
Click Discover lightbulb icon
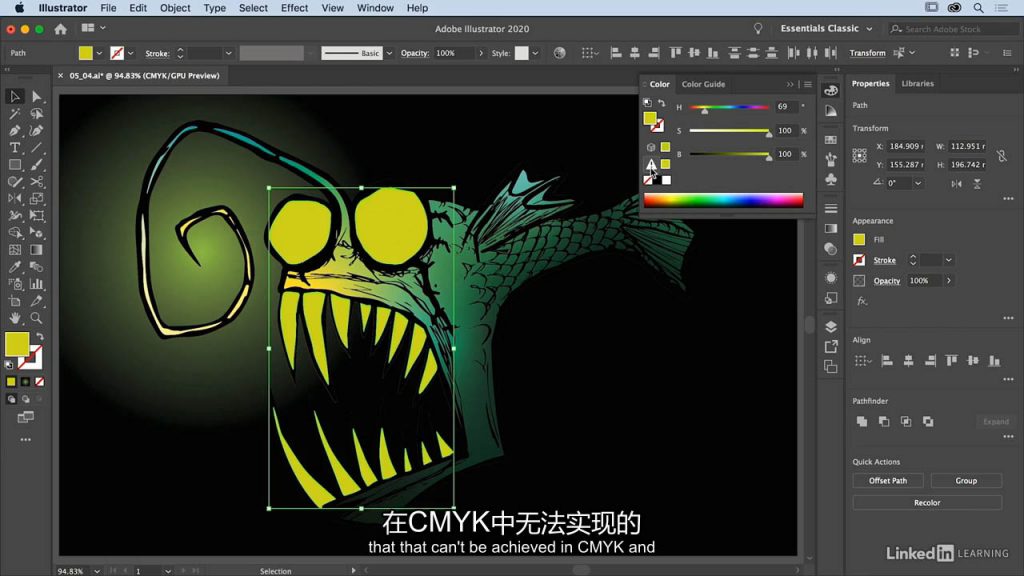coord(758,29)
